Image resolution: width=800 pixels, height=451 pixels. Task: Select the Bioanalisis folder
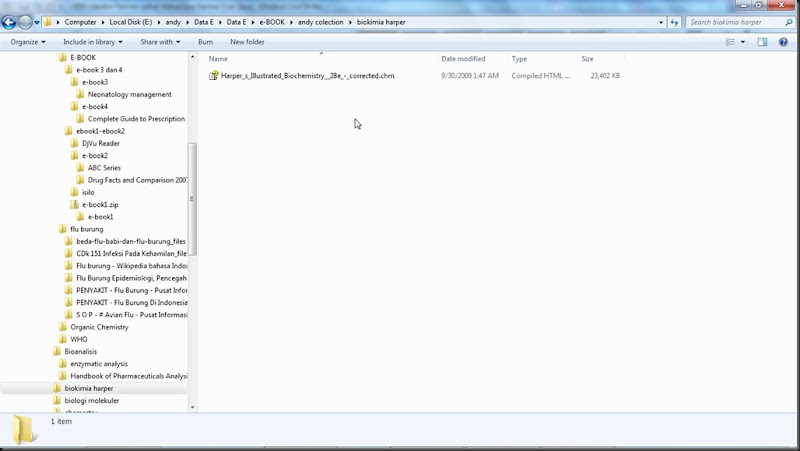tap(80, 352)
